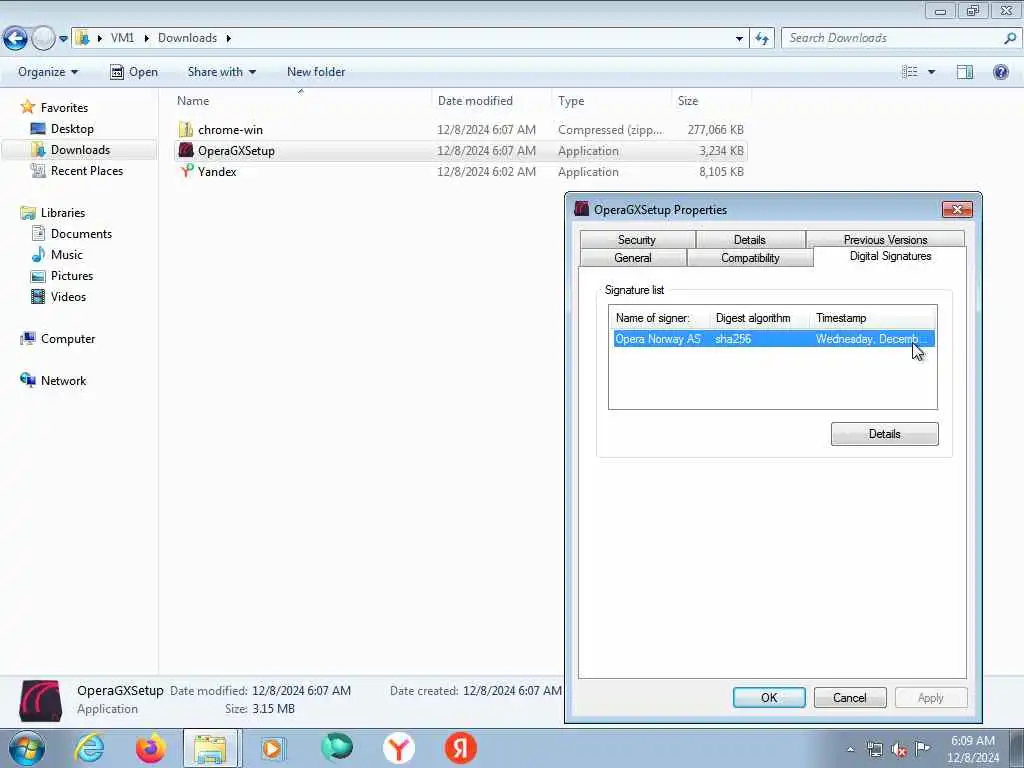Show hidden tray icons arrow
The height and width of the screenshot is (768, 1024).
pyautogui.click(x=850, y=749)
